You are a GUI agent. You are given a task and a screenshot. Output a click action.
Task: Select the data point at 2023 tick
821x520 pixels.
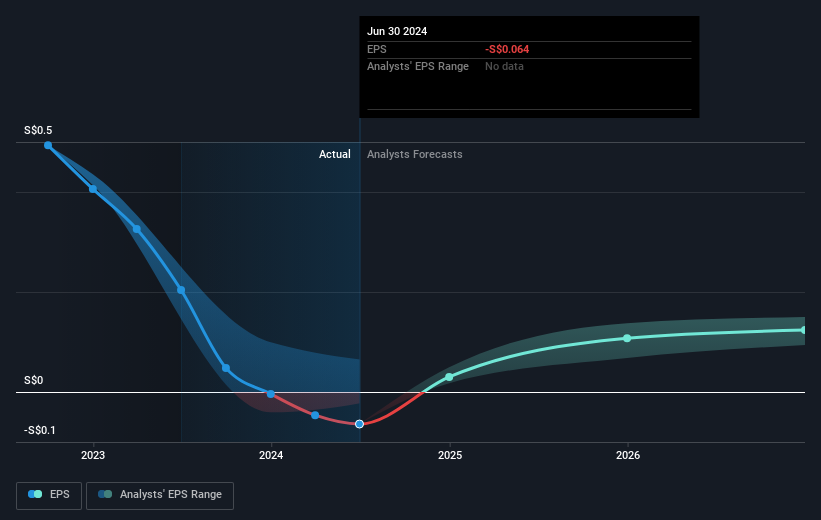point(93,189)
